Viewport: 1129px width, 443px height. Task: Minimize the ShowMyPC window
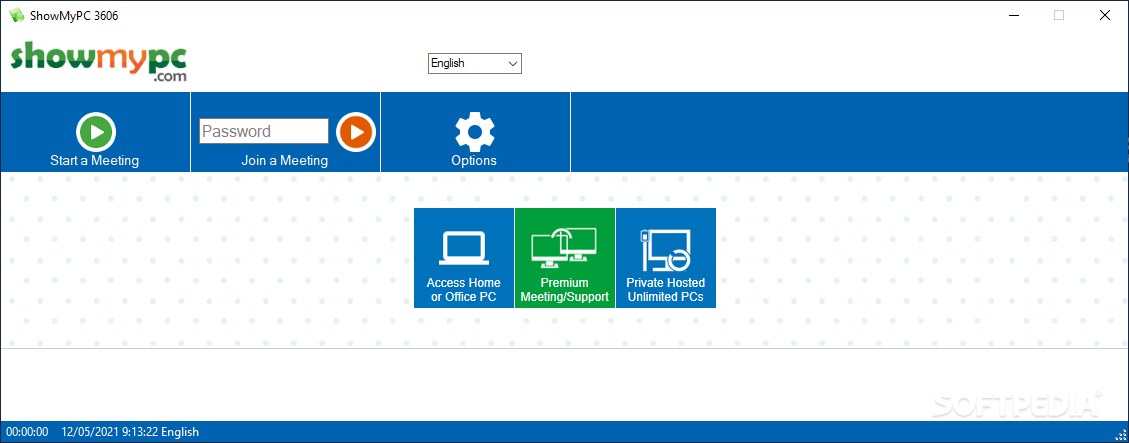point(1012,15)
